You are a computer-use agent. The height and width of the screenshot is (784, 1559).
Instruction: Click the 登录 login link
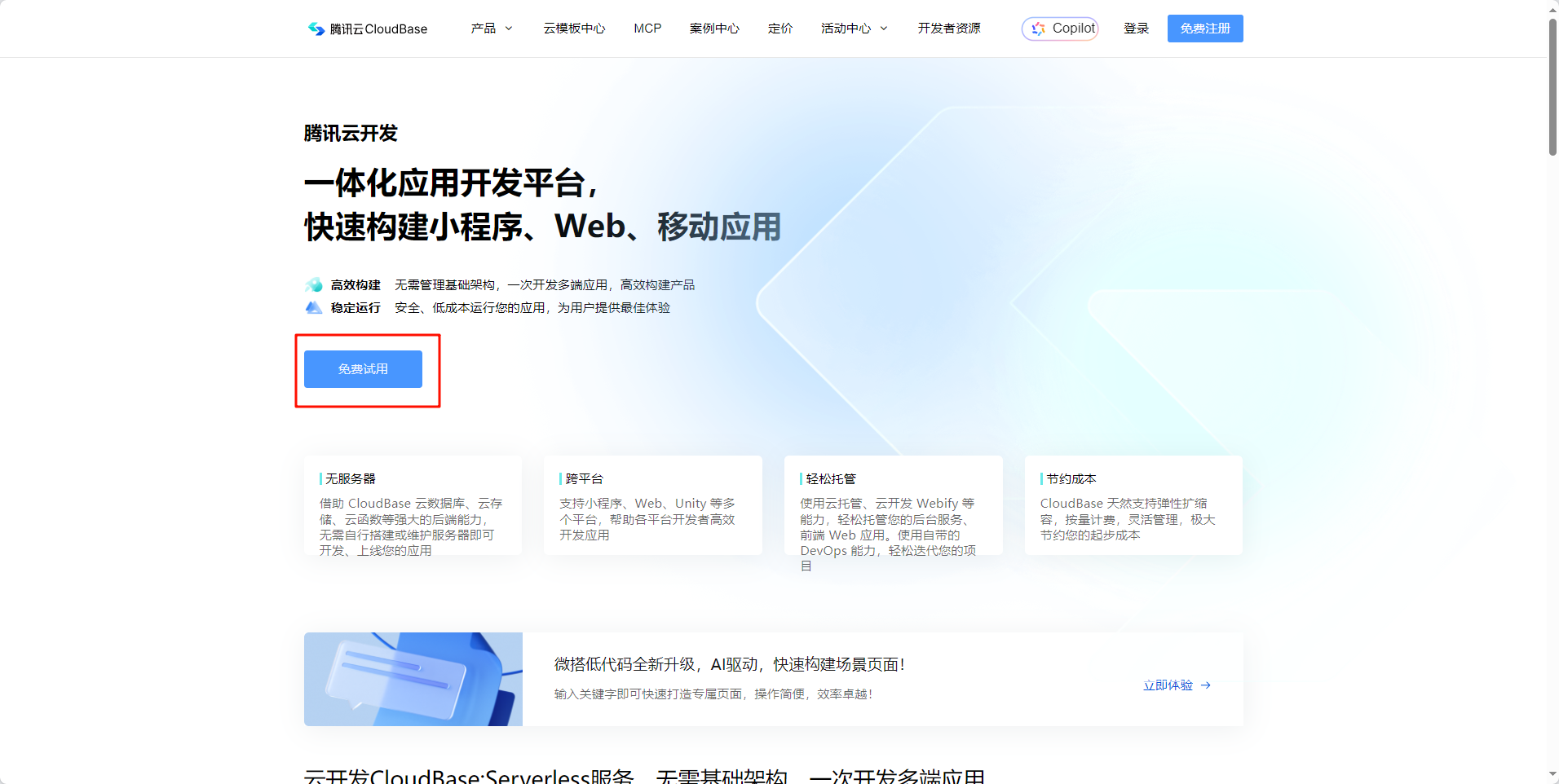1136,29
